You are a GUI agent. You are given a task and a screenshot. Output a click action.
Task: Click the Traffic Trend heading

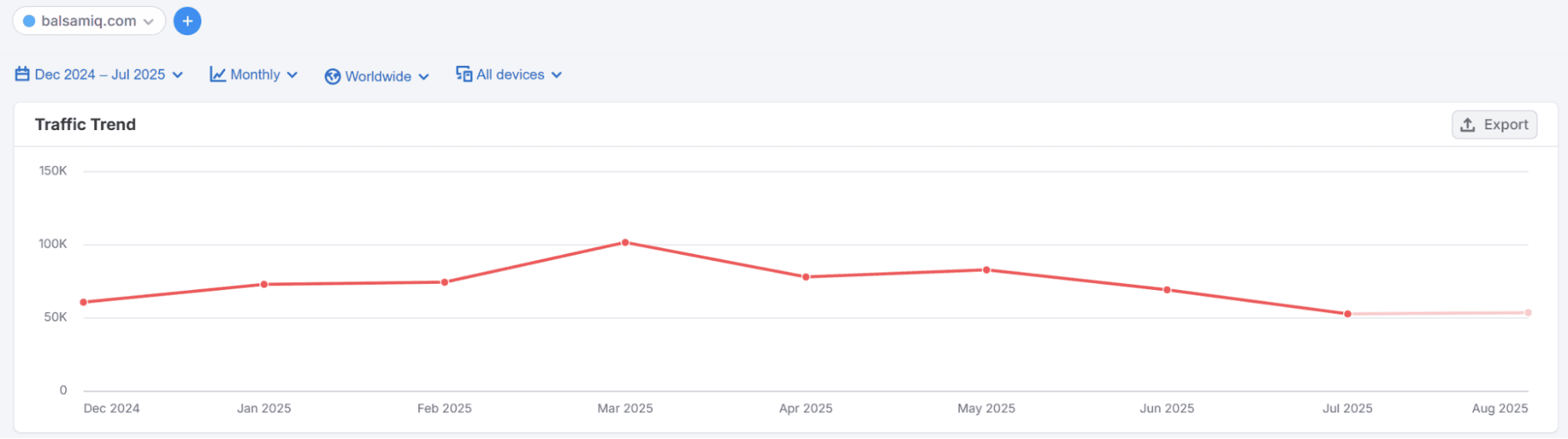point(85,125)
